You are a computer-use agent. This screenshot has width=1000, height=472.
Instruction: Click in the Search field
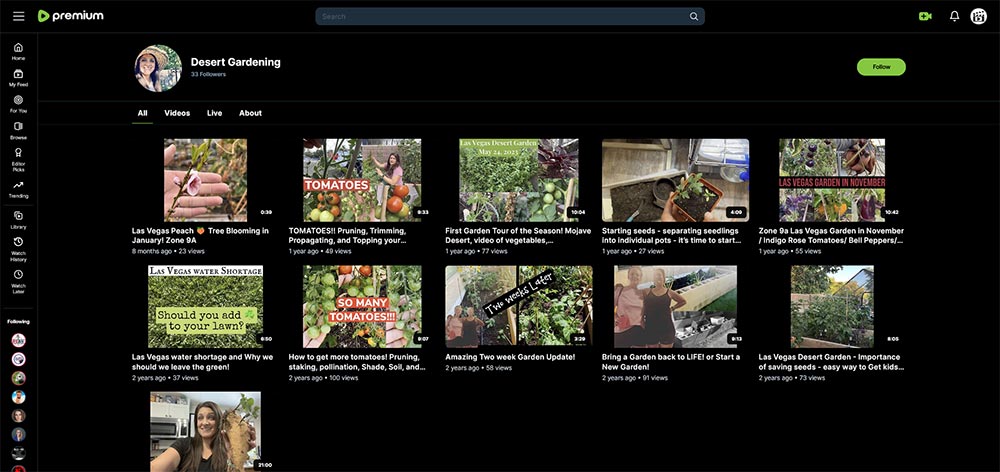coord(510,17)
